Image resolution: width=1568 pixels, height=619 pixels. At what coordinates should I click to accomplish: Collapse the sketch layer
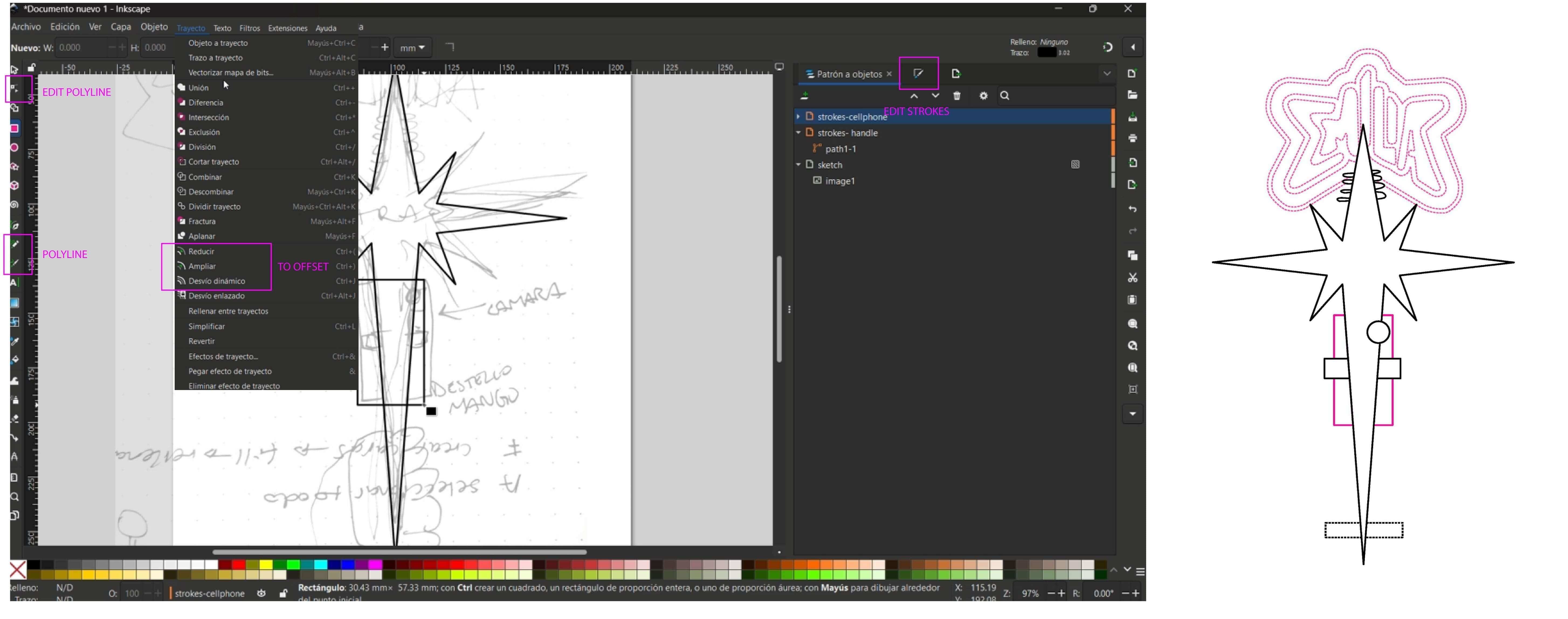click(798, 165)
